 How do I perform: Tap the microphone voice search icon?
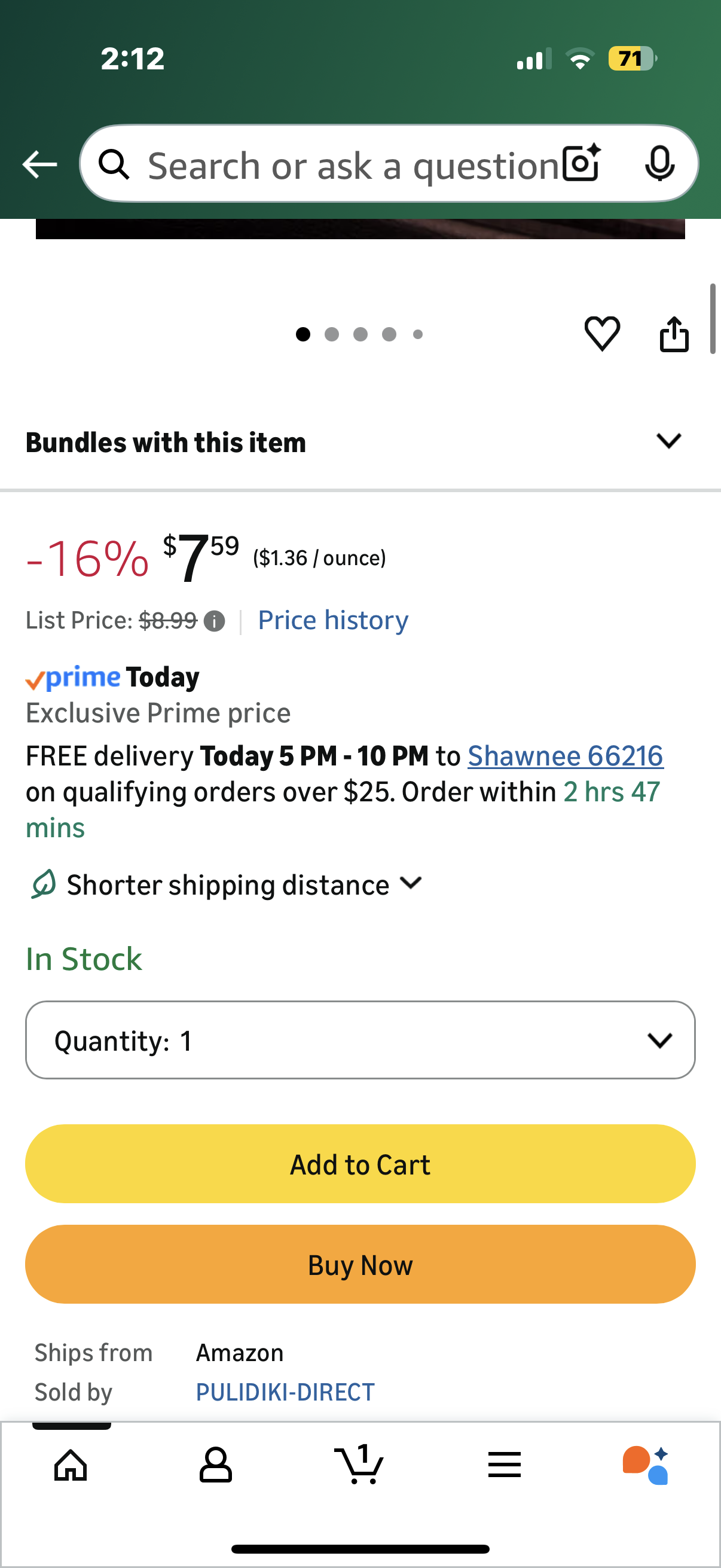pos(659,164)
